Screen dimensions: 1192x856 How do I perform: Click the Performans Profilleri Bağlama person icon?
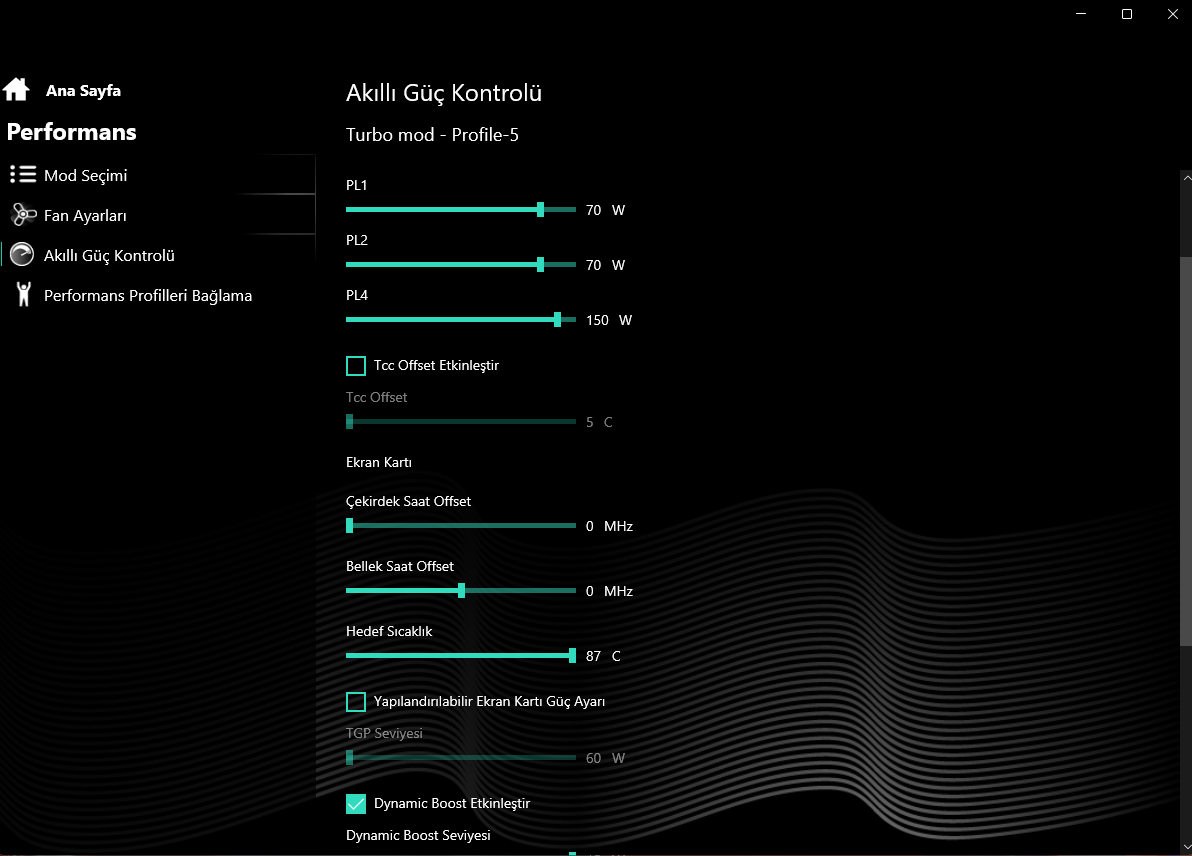click(23, 295)
